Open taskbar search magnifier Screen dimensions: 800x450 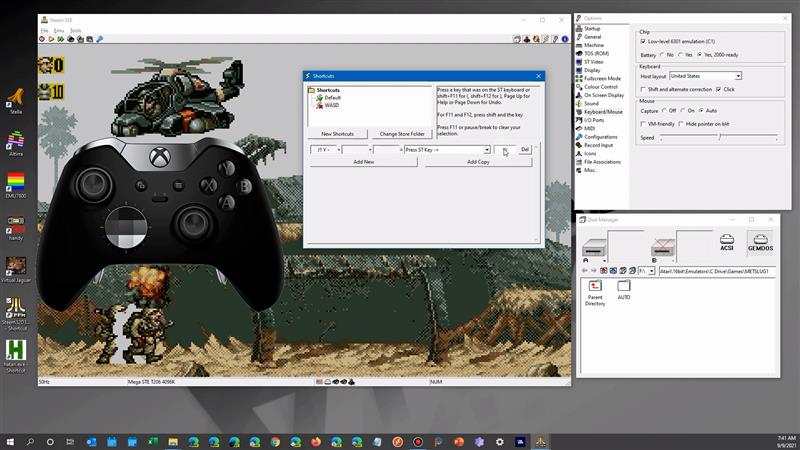coord(30,442)
